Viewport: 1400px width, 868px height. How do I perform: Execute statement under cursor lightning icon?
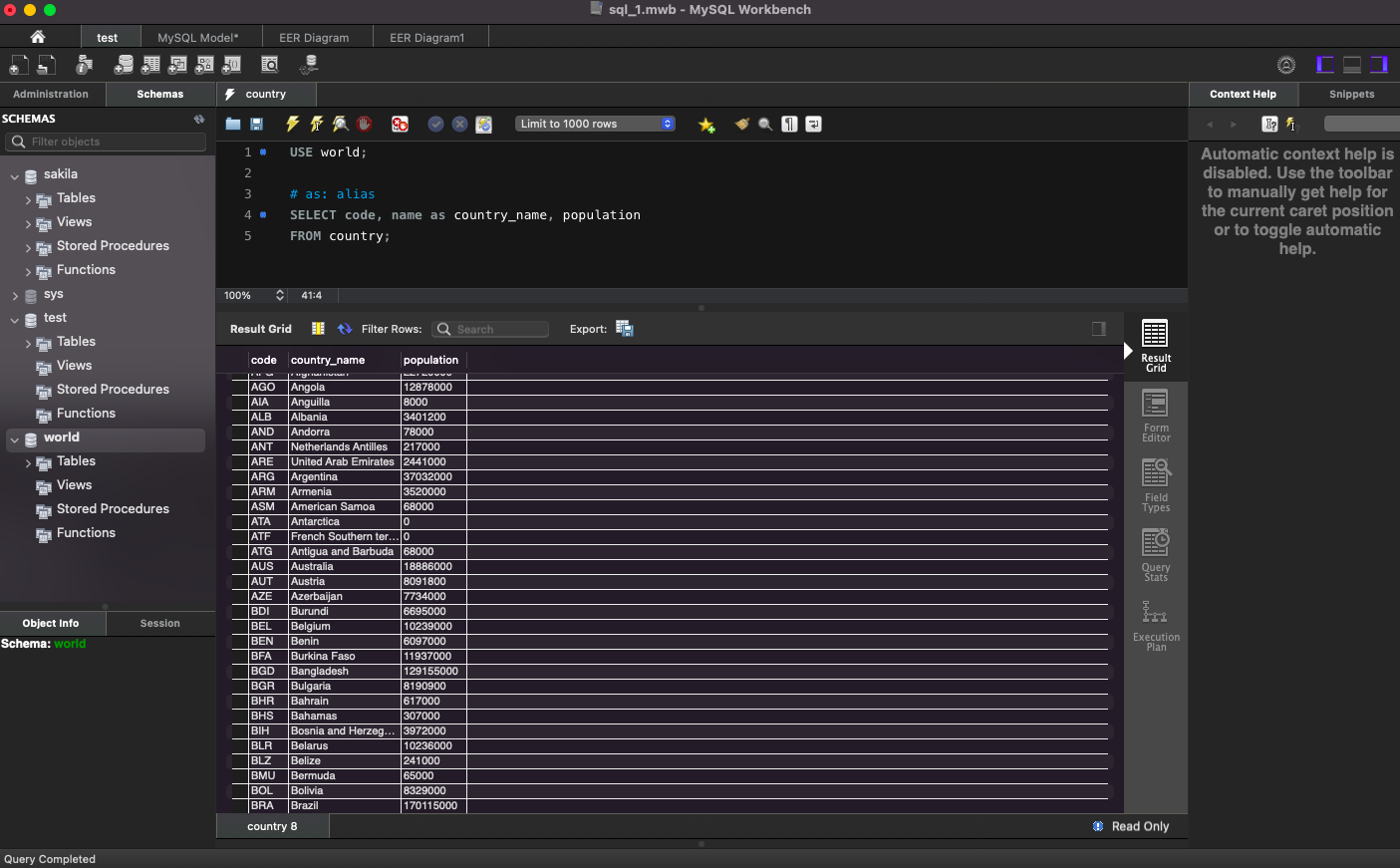(317, 125)
